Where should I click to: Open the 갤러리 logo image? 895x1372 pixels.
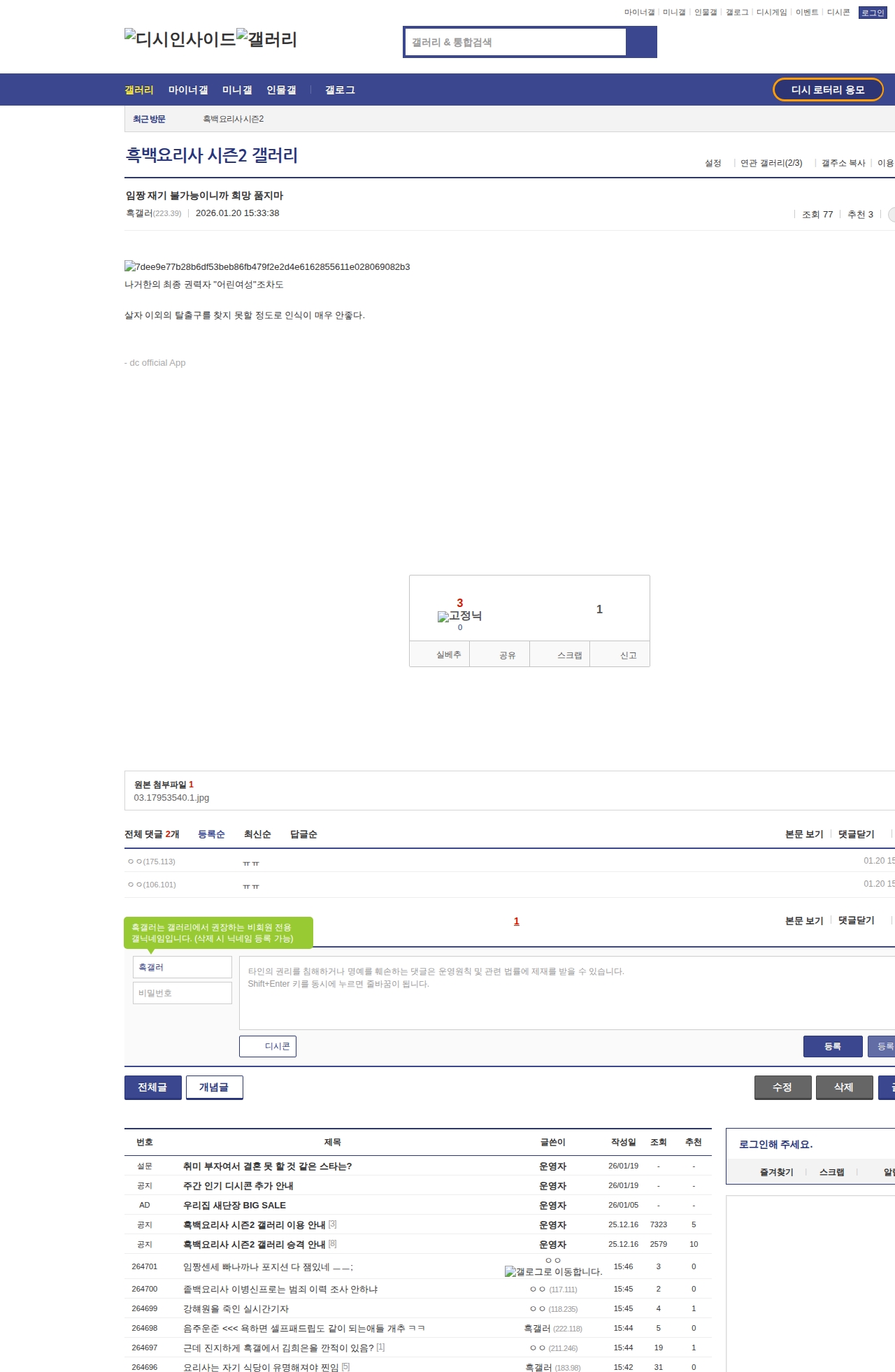pyautogui.click(x=267, y=39)
